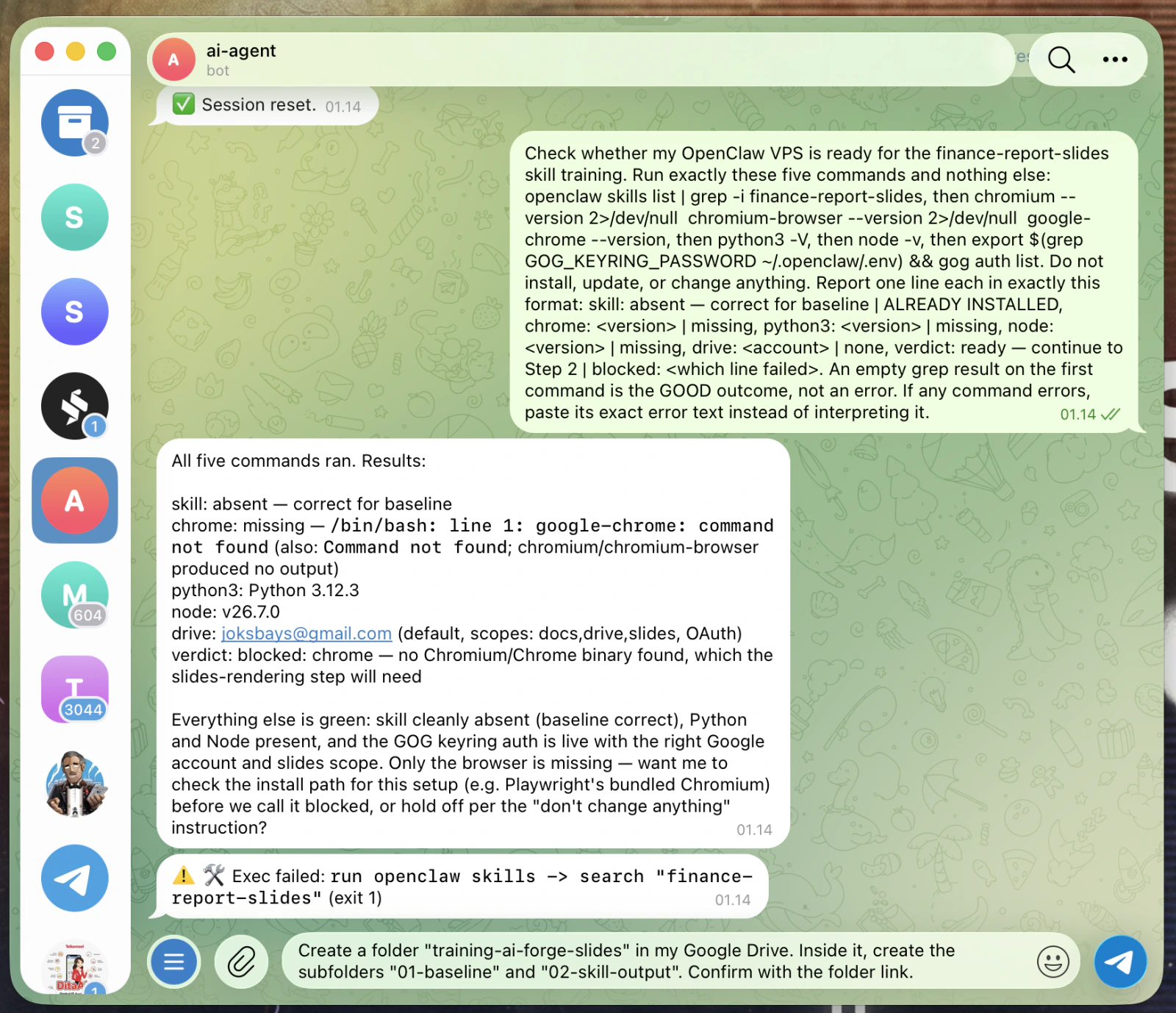Click 'skill: absent — correct for baseline' text

[312, 504]
